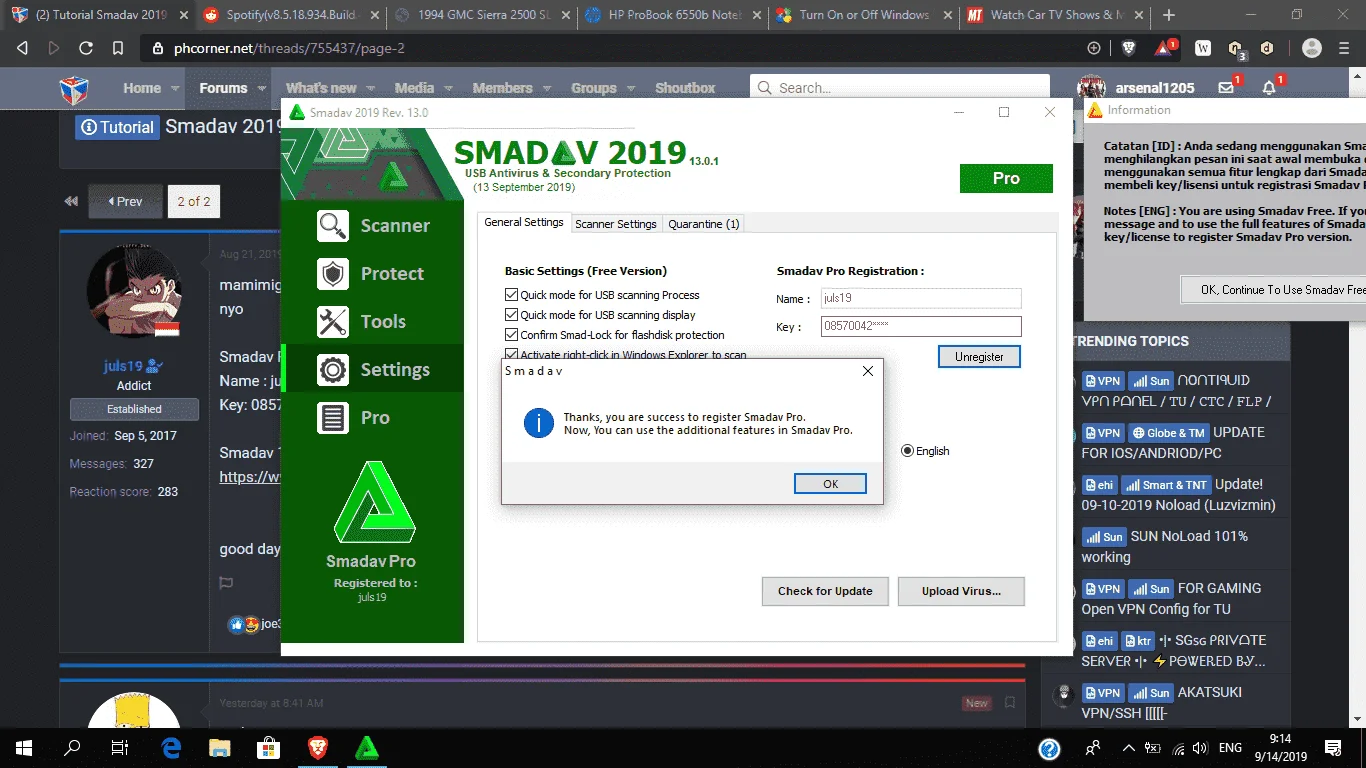1366x768 pixels.
Task: Click Home in the forum navigation bar
Action: pos(142,88)
